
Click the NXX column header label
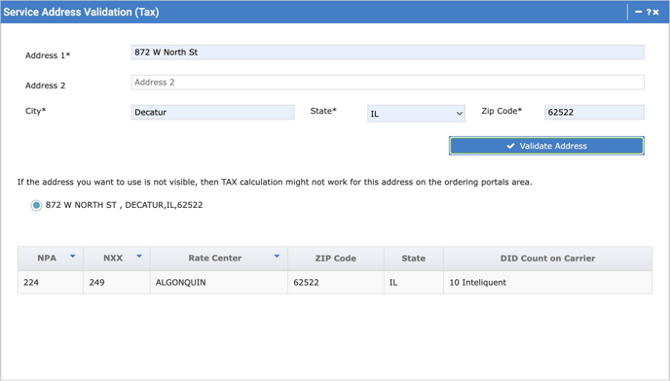113,258
